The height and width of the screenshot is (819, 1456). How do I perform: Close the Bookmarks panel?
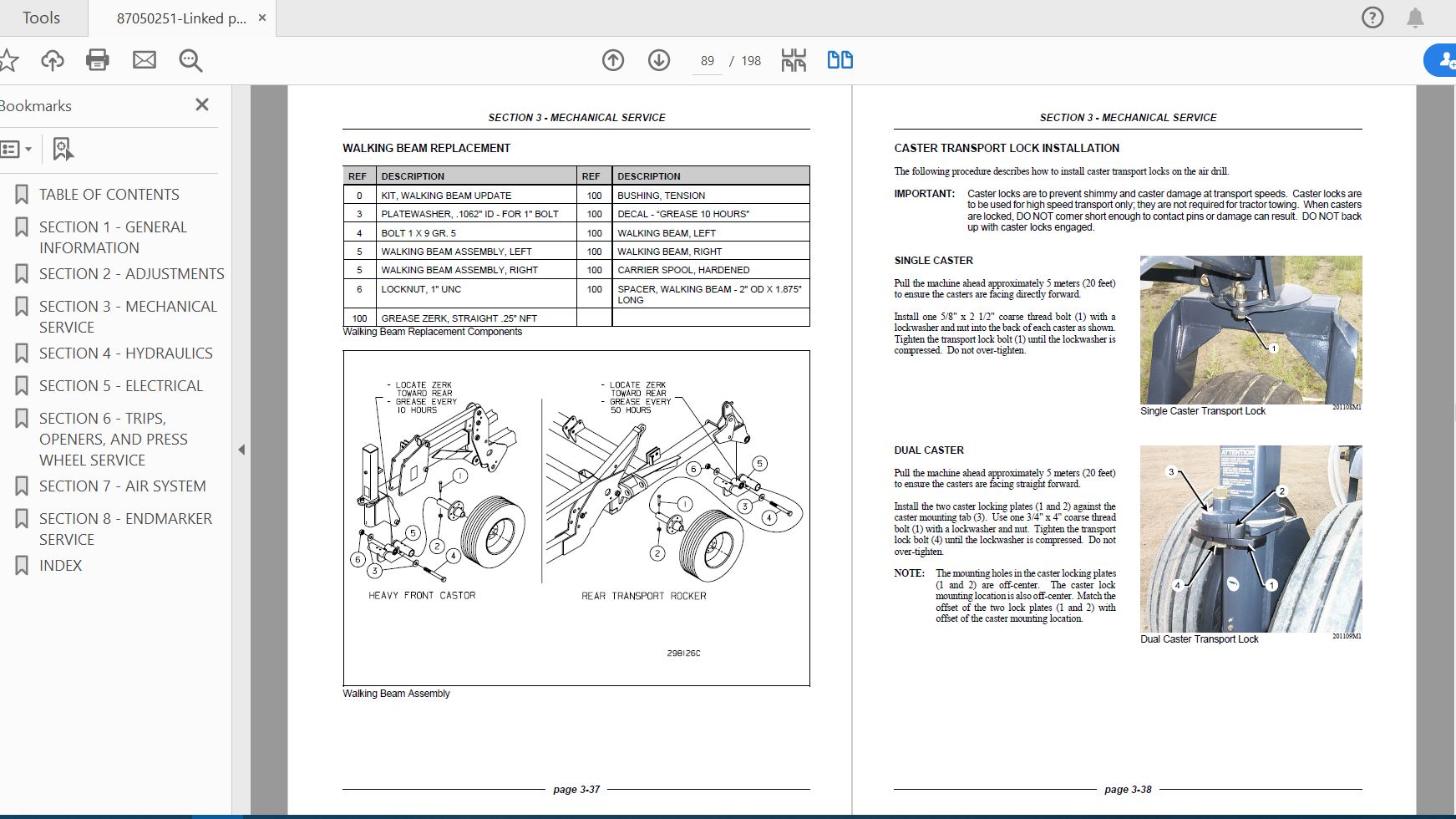pos(201,104)
